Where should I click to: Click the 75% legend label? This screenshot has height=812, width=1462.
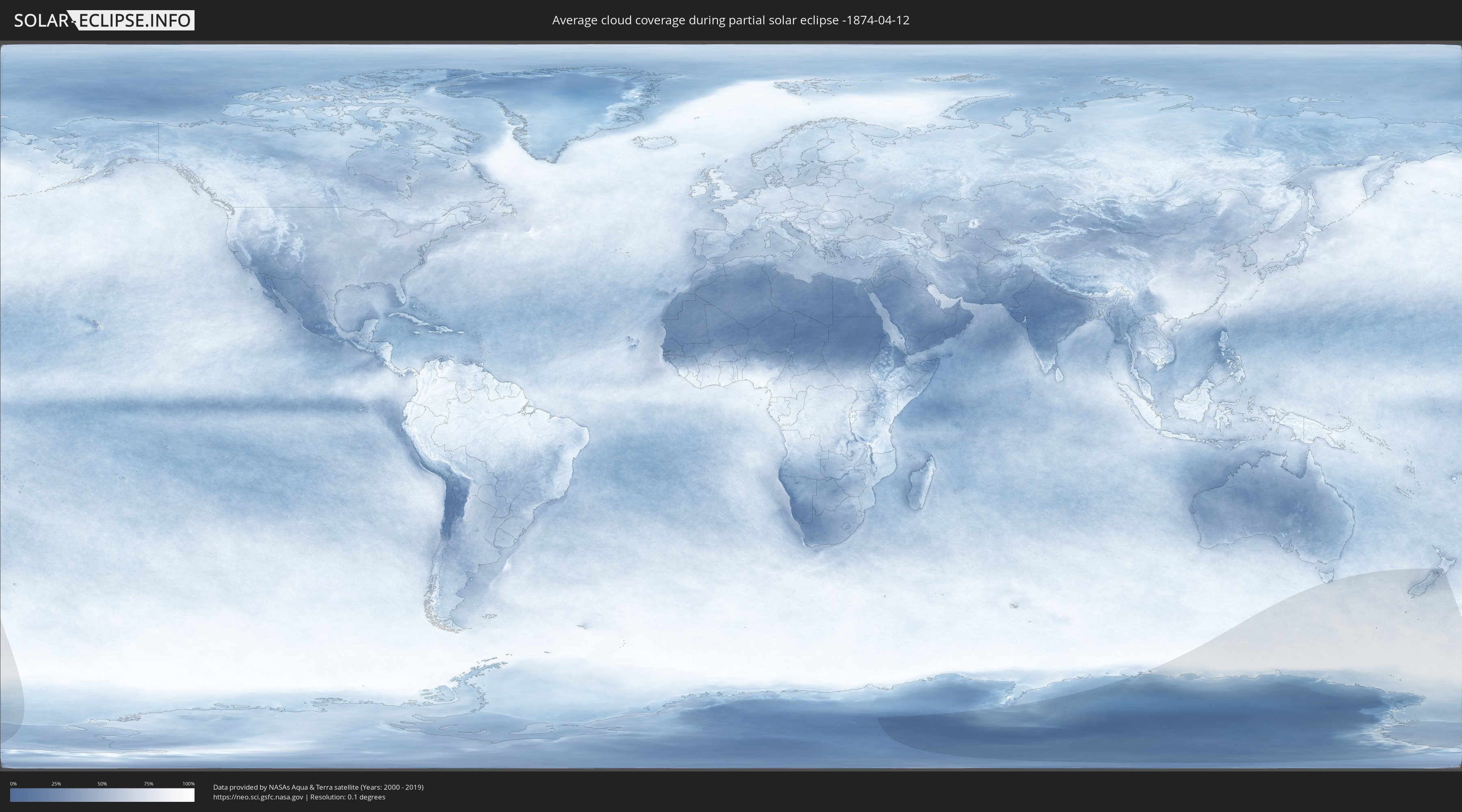[148, 784]
